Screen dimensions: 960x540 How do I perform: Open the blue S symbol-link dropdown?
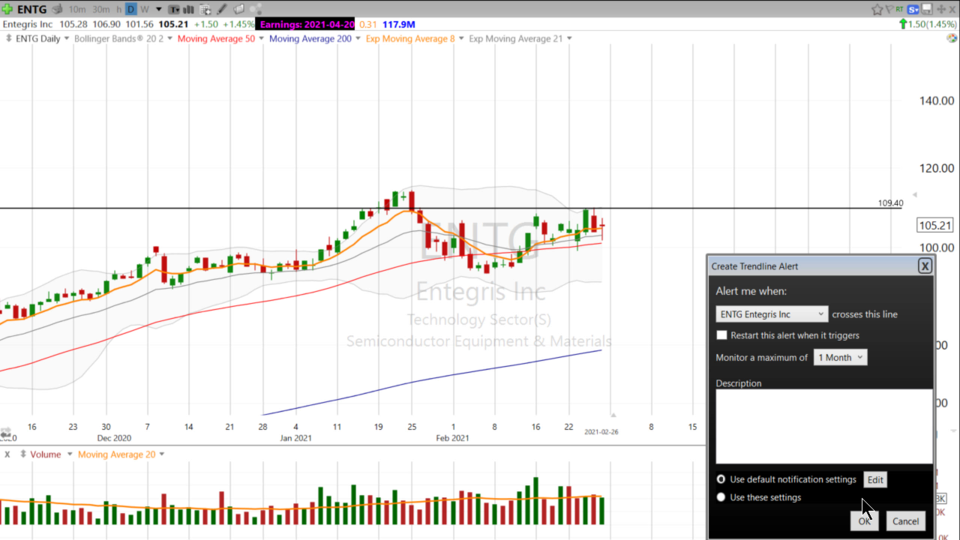coord(913,9)
